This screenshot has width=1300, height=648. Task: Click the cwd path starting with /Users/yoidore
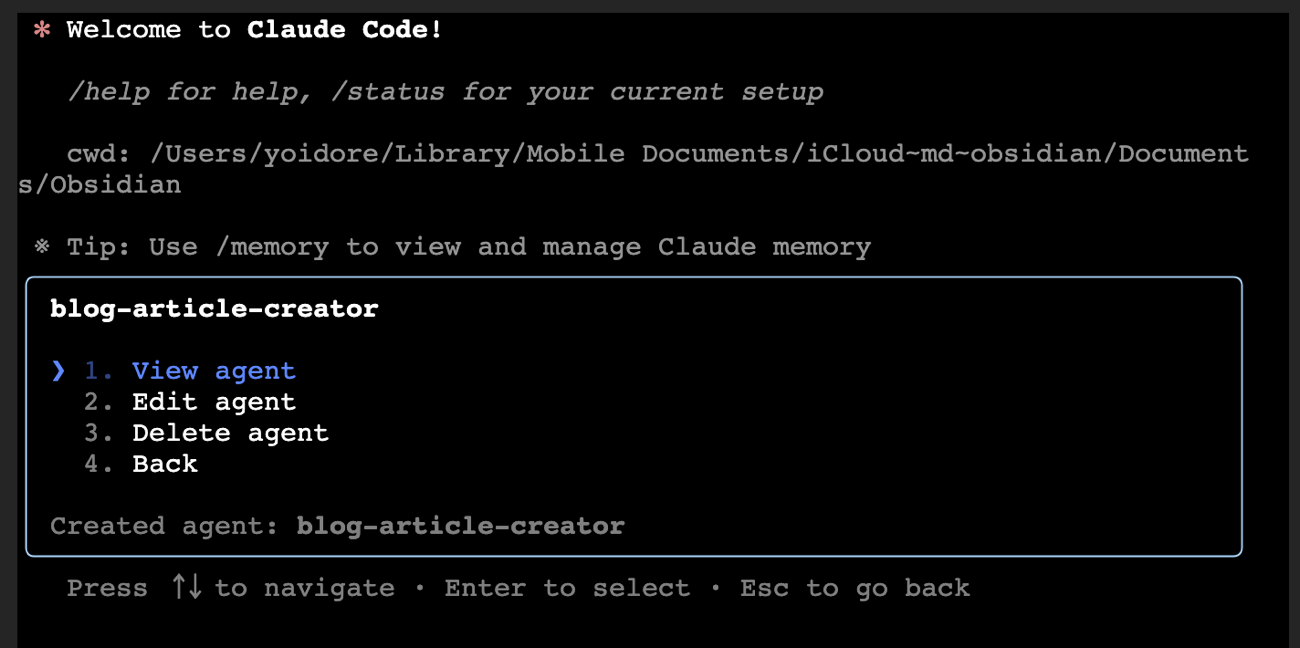(x=698, y=154)
